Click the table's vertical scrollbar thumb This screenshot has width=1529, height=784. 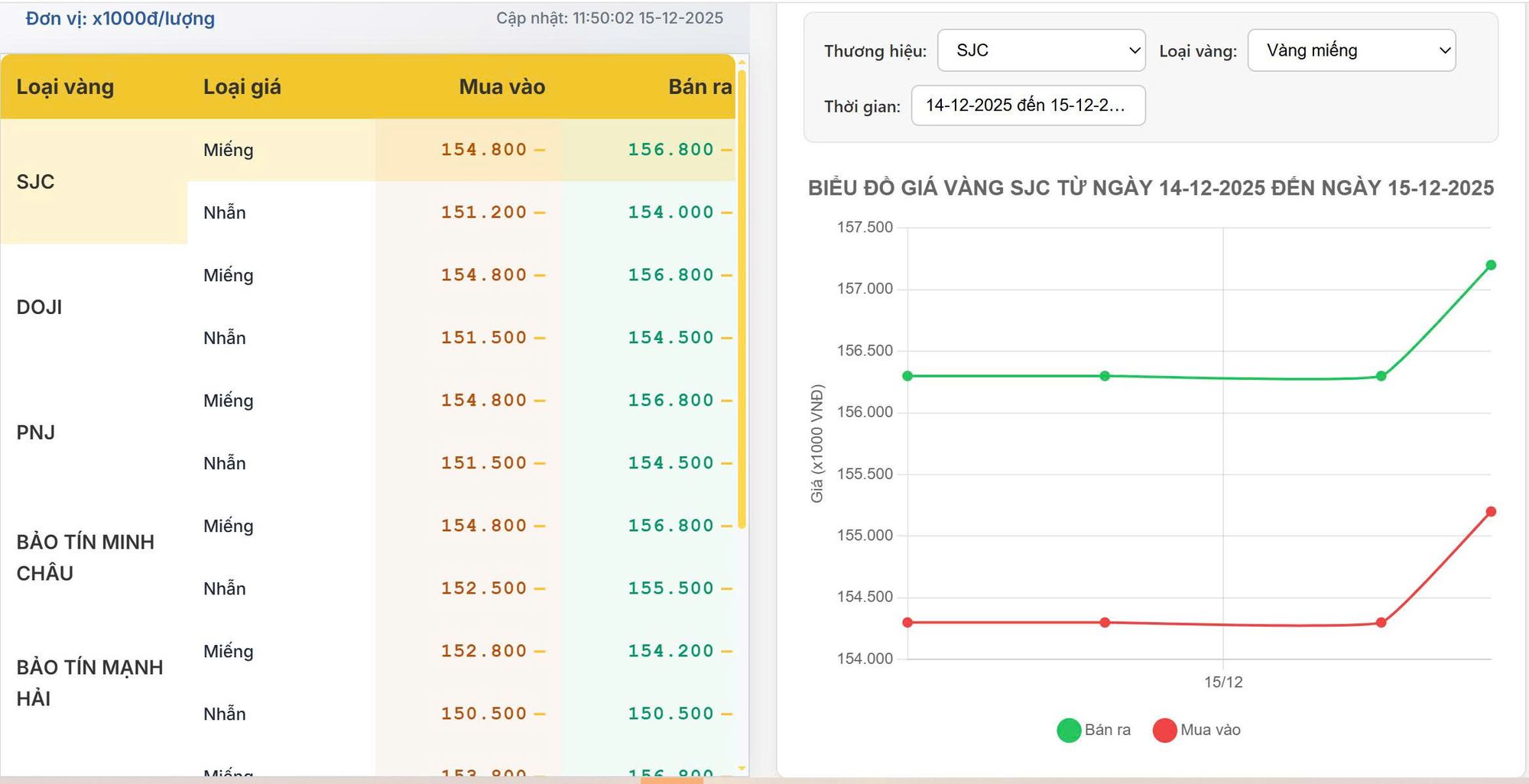pyautogui.click(x=742, y=298)
